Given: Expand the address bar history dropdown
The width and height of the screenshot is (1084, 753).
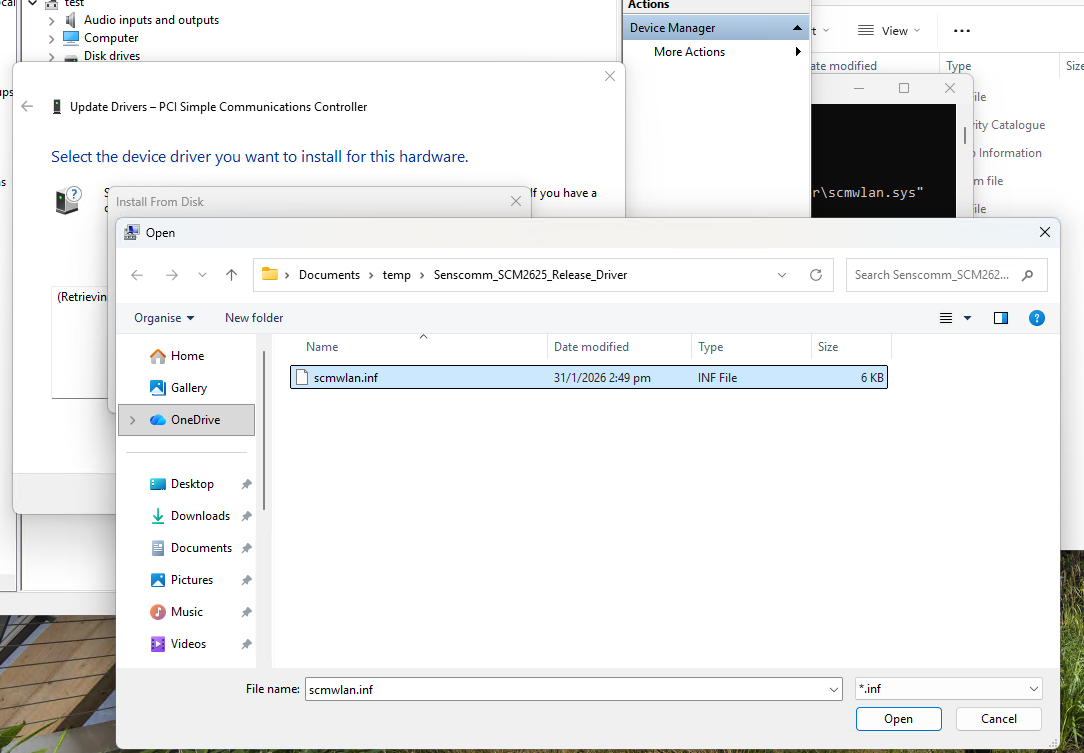Looking at the screenshot, I should point(781,275).
